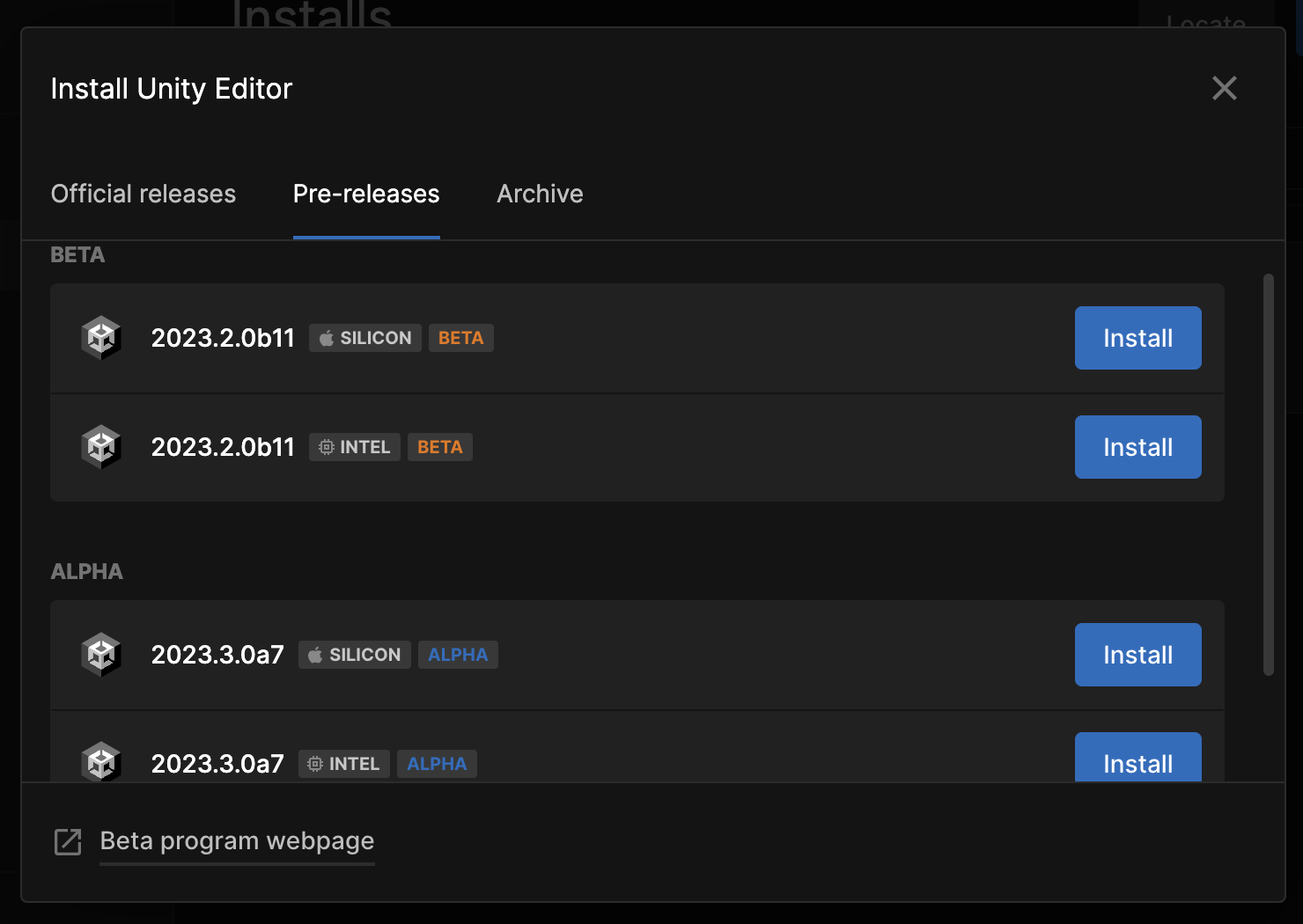Install 2023.3.0a7 Intel alpha
The height and width of the screenshot is (924, 1303).
1138,758
